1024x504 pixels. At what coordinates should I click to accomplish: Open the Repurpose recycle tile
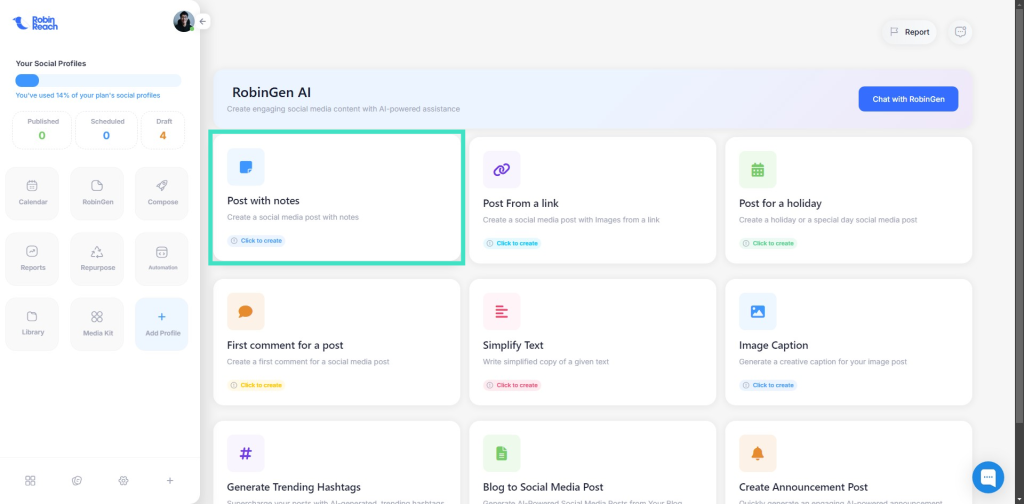click(97, 259)
